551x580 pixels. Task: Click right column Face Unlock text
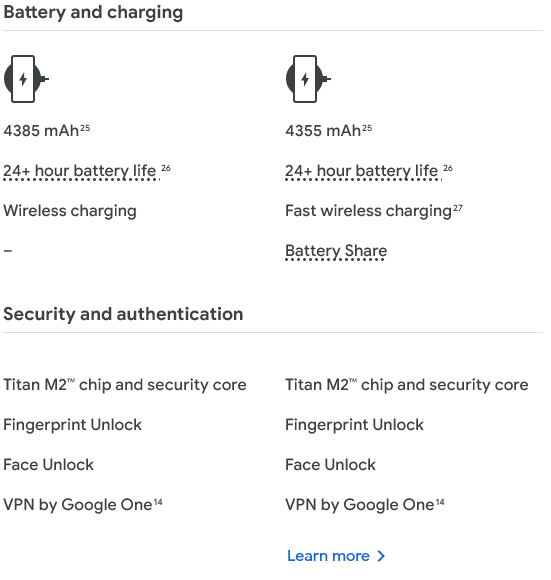click(x=330, y=465)
